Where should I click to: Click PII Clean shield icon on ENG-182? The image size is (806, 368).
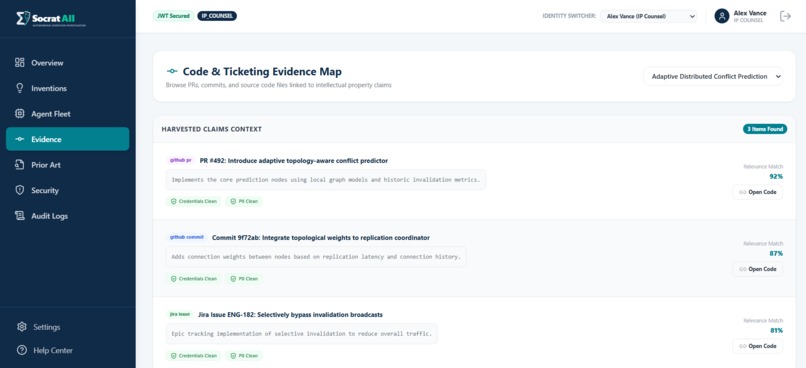(x=233, y=355)
